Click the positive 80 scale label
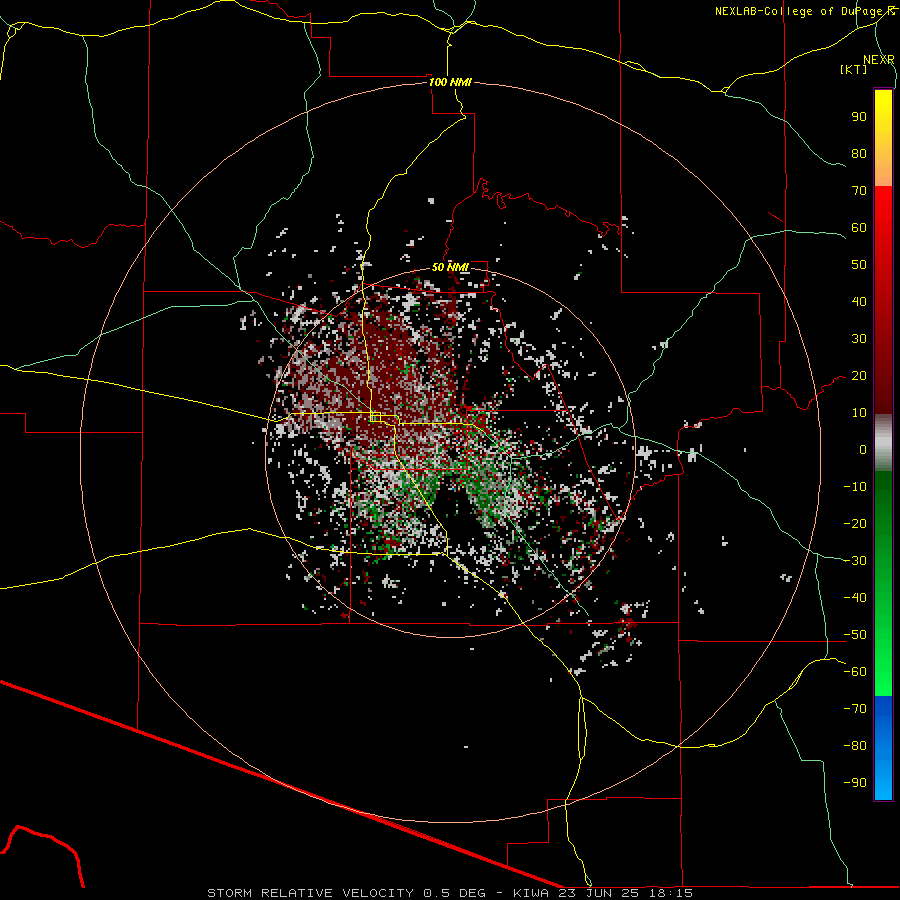 coord(859,154)
